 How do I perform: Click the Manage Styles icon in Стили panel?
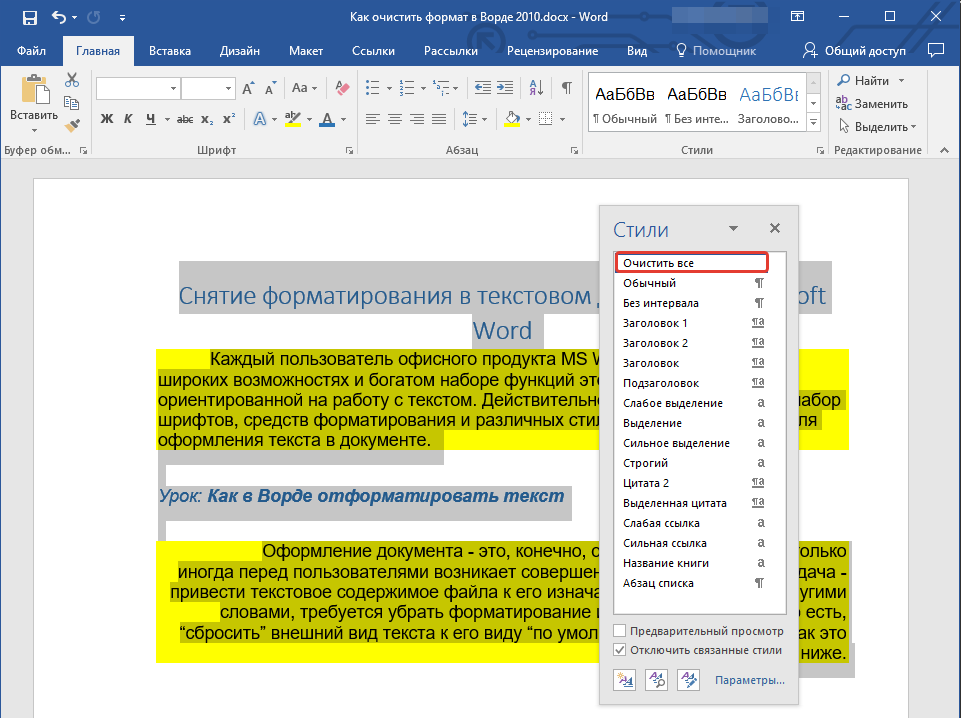[x=688, y=680]
